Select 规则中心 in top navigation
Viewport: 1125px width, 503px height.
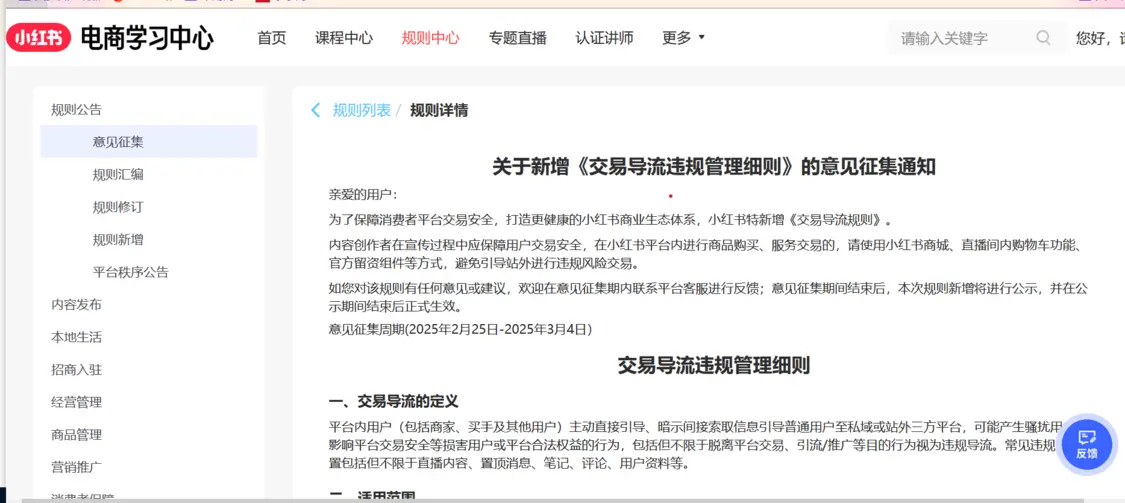pos(430,38)
